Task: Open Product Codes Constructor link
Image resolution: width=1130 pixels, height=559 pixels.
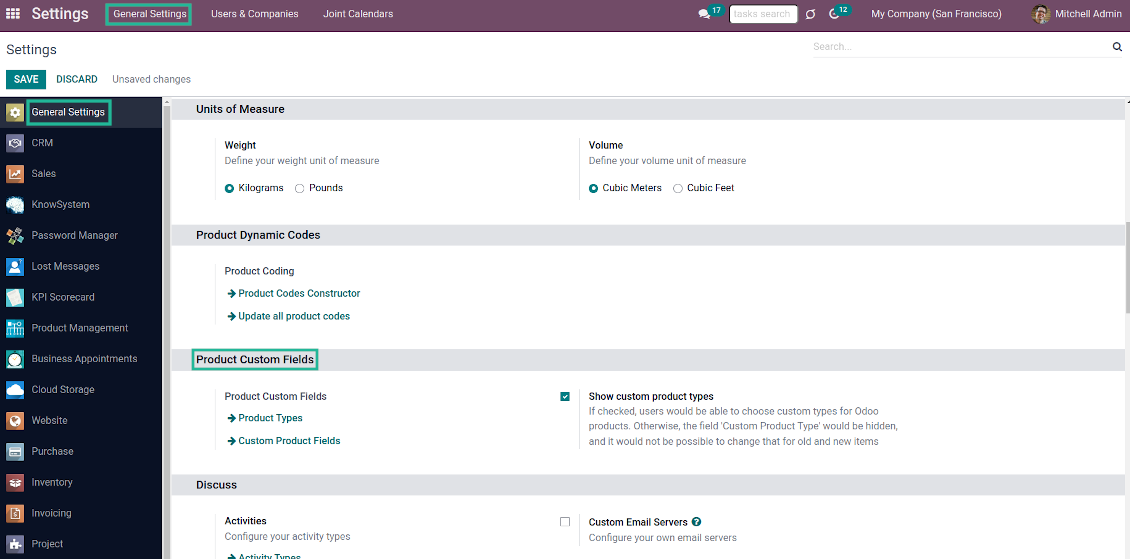Action: 299,294
